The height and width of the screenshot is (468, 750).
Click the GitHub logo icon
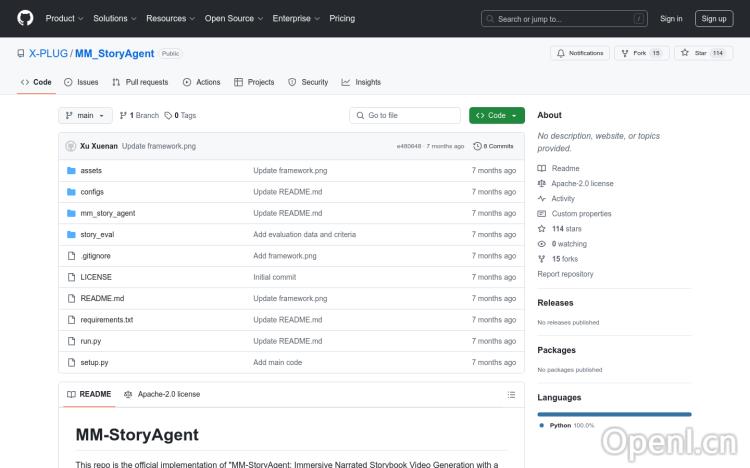(x=25, y=18)
